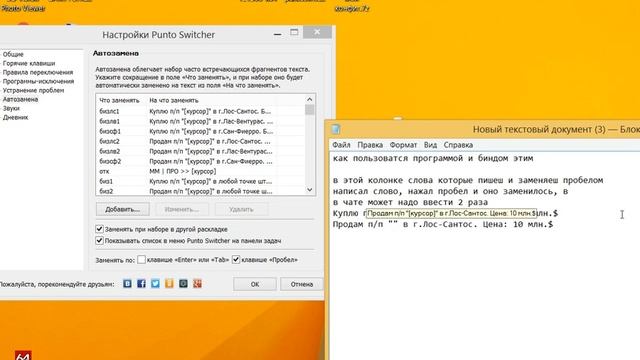
Task: Open the Устранение проблем section
Action: pyautogui.click(x=33, y=90)
